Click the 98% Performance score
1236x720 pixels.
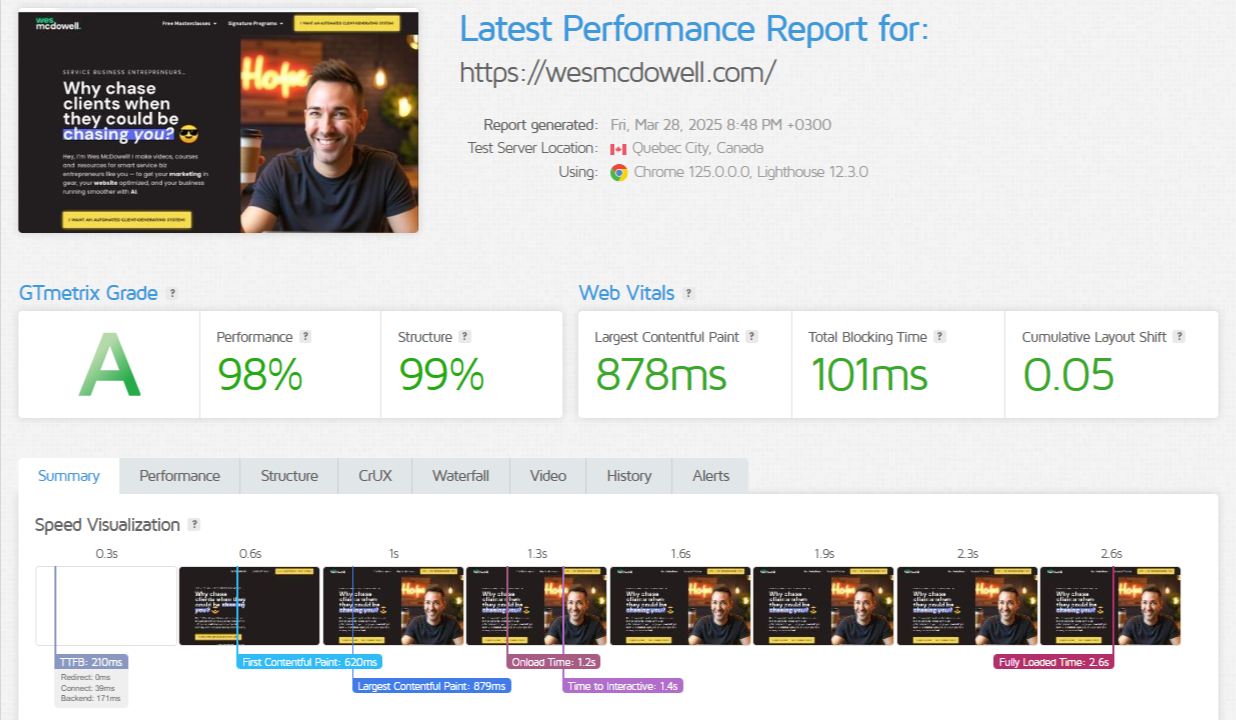260,375
